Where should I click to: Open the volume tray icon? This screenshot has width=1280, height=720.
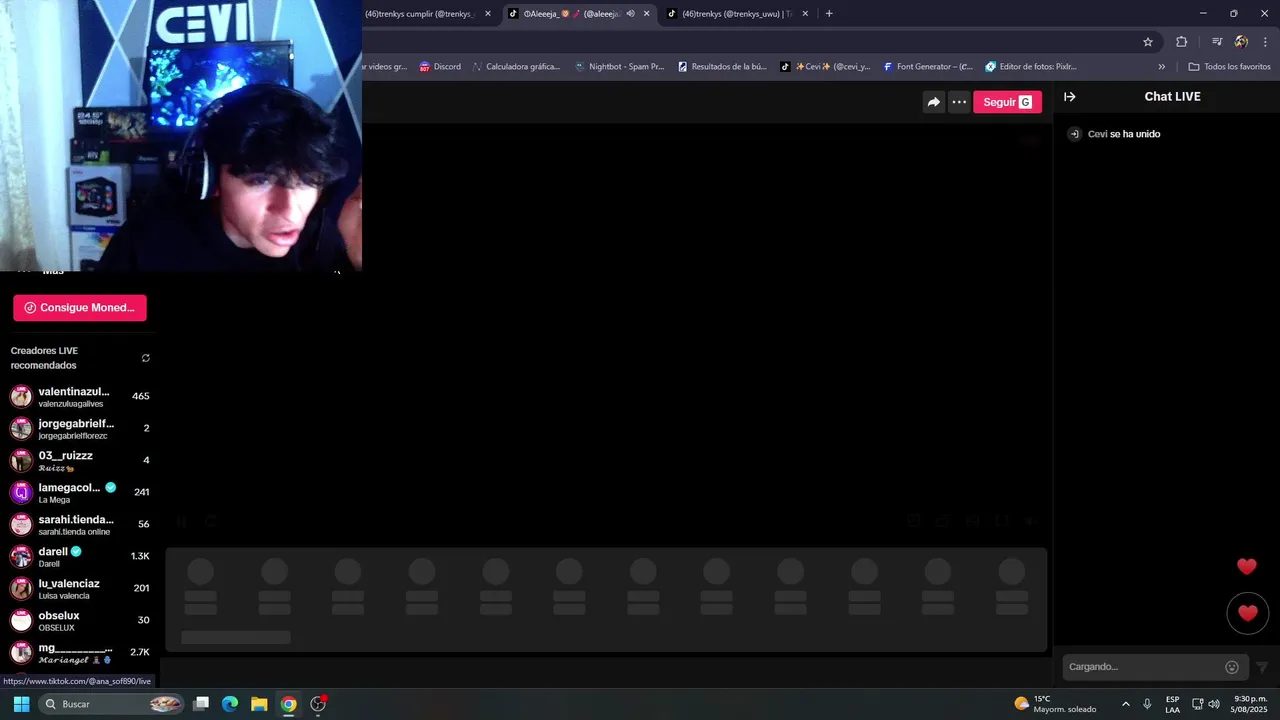pos(1214,704)
